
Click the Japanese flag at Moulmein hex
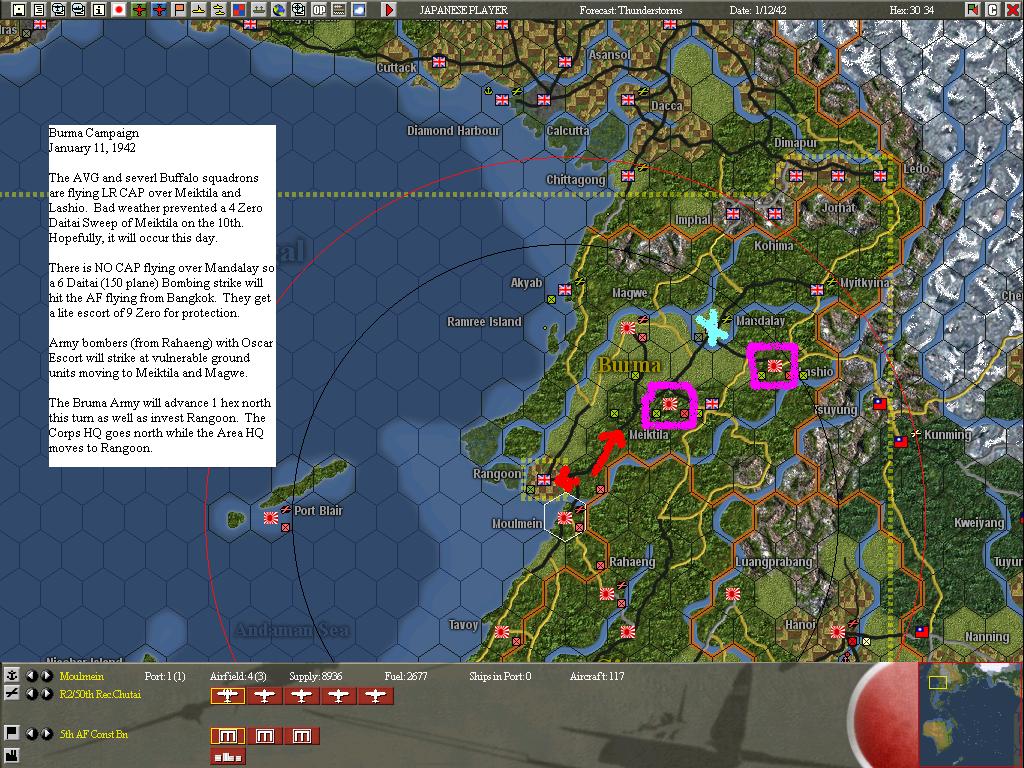coord(564,518)
